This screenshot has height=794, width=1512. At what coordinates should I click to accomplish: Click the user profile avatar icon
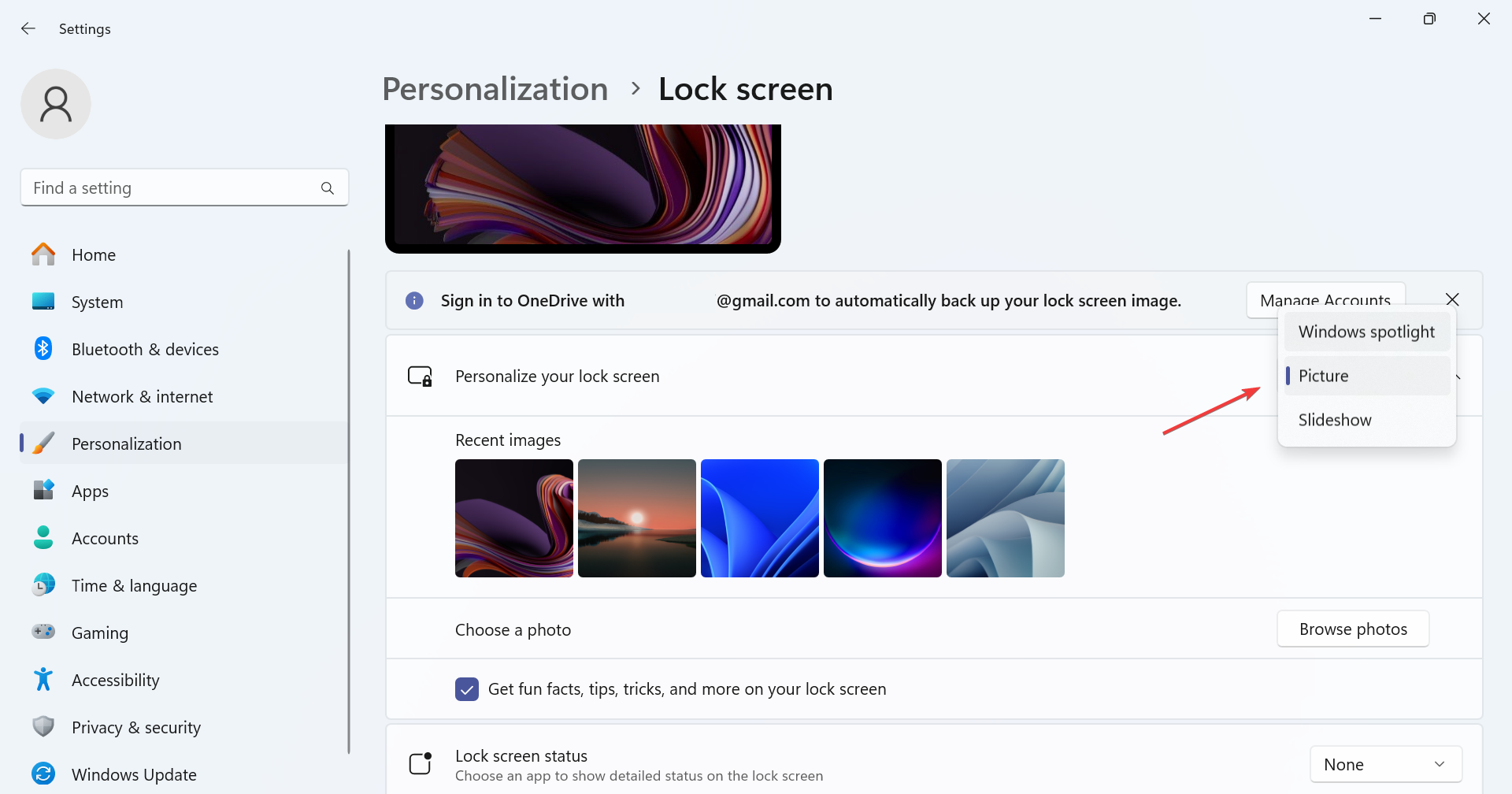tap(56, 104)
